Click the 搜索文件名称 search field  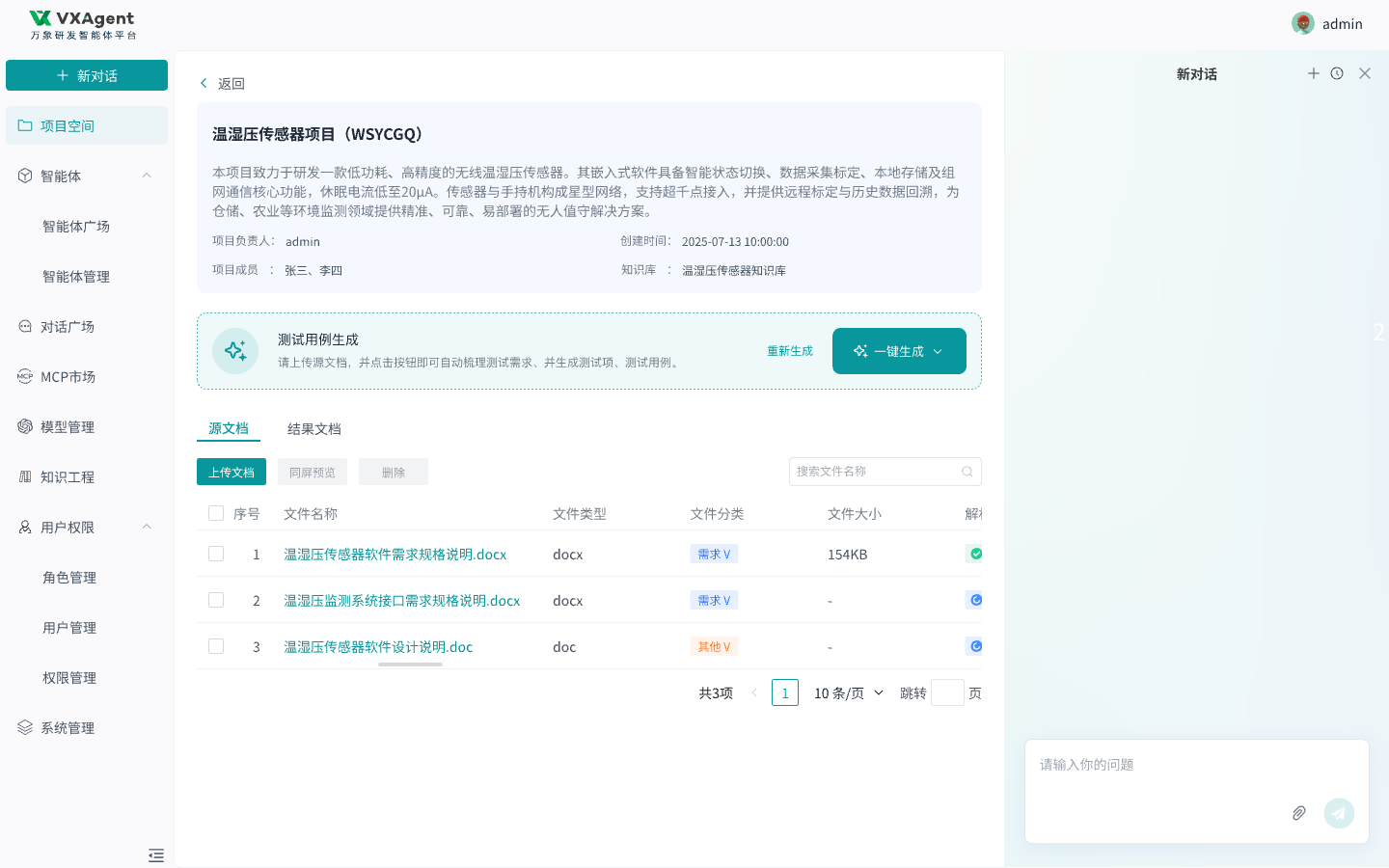coord(885,472)
